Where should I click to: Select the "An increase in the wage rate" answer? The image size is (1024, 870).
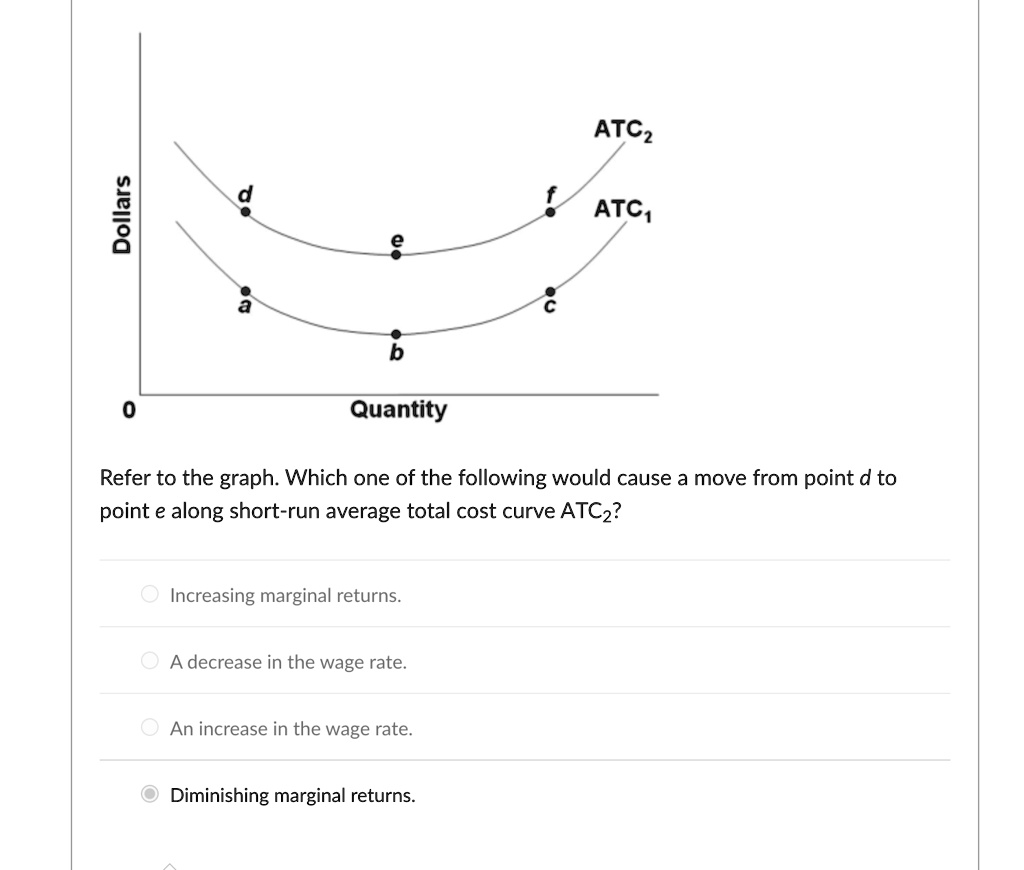tap(148, 727)
